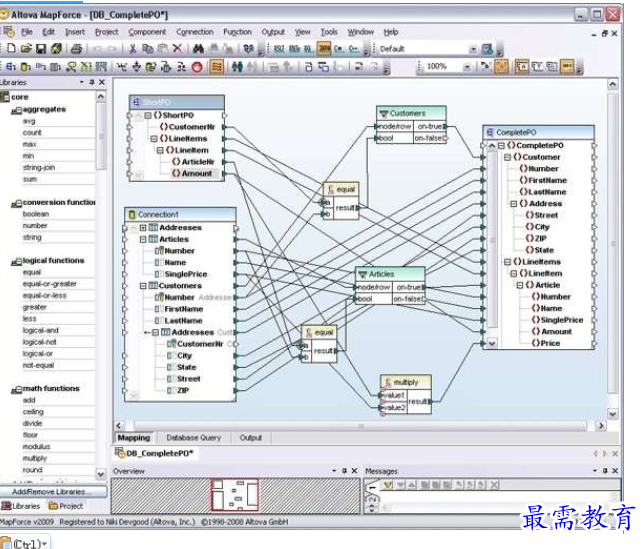Click the New file icon in the toolbar
This screenshot has height=549, width=644.
12,48
